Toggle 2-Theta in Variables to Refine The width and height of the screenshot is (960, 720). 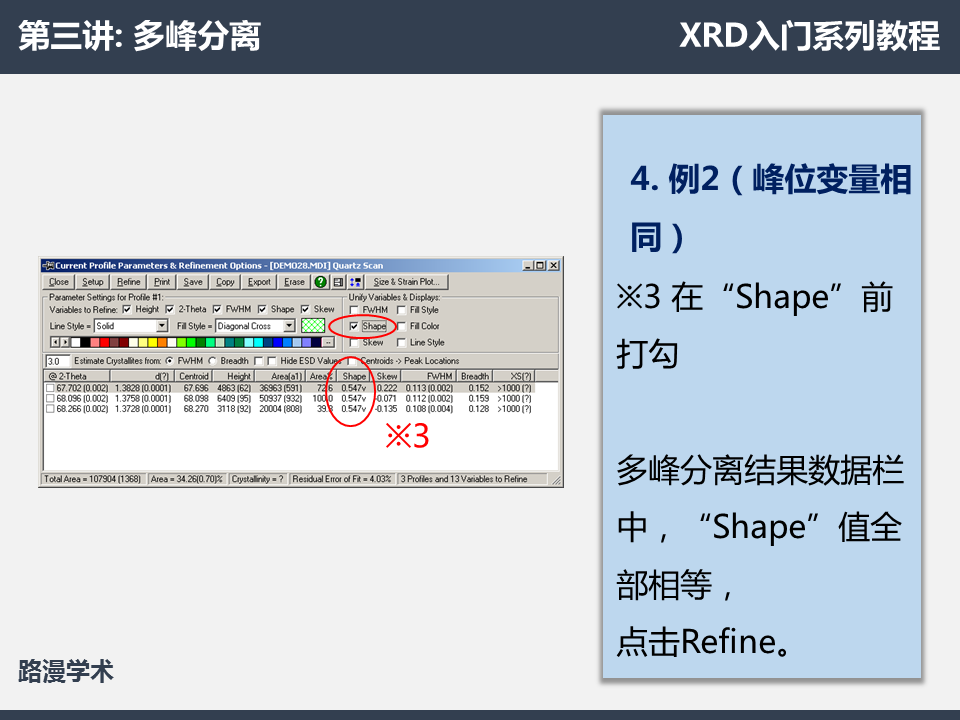click(170, 309)
